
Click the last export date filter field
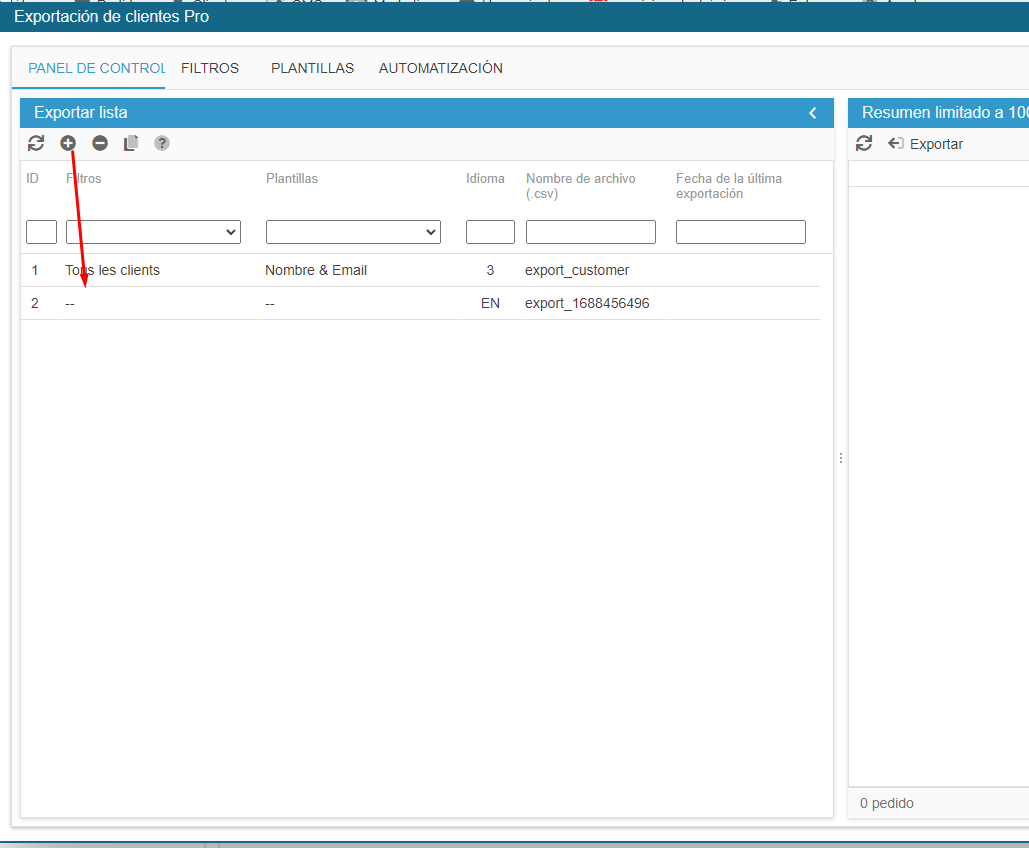(740, 232)
